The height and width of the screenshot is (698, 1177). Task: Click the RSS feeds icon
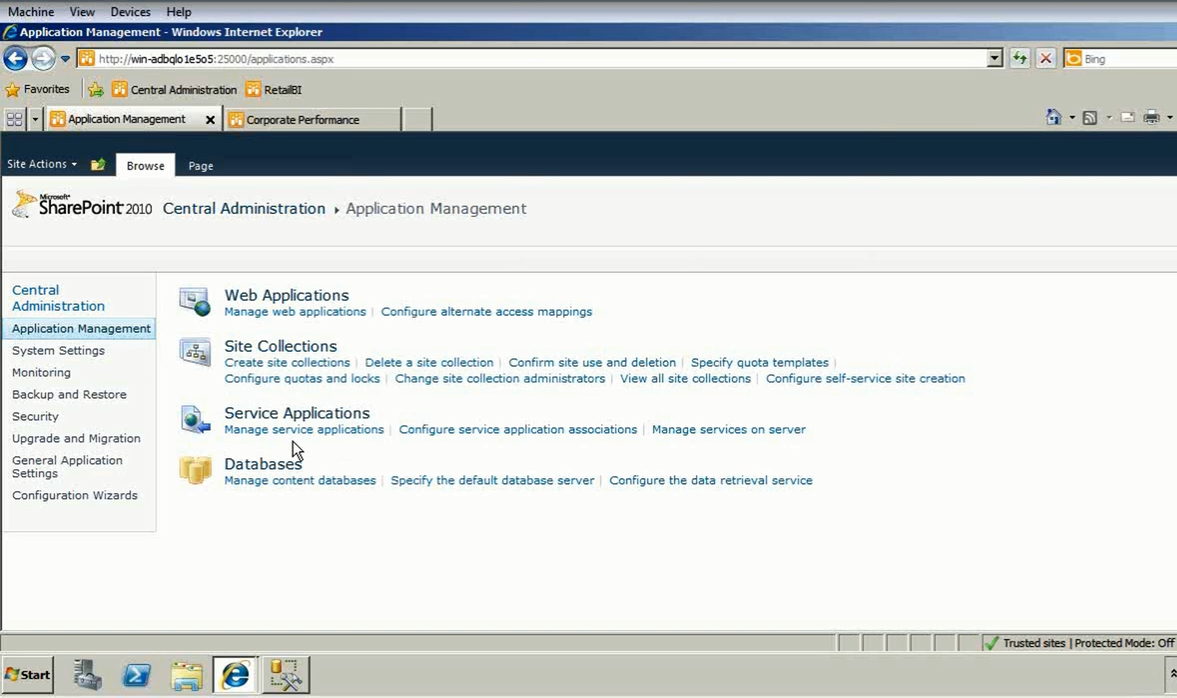[x=1090, y=117]
